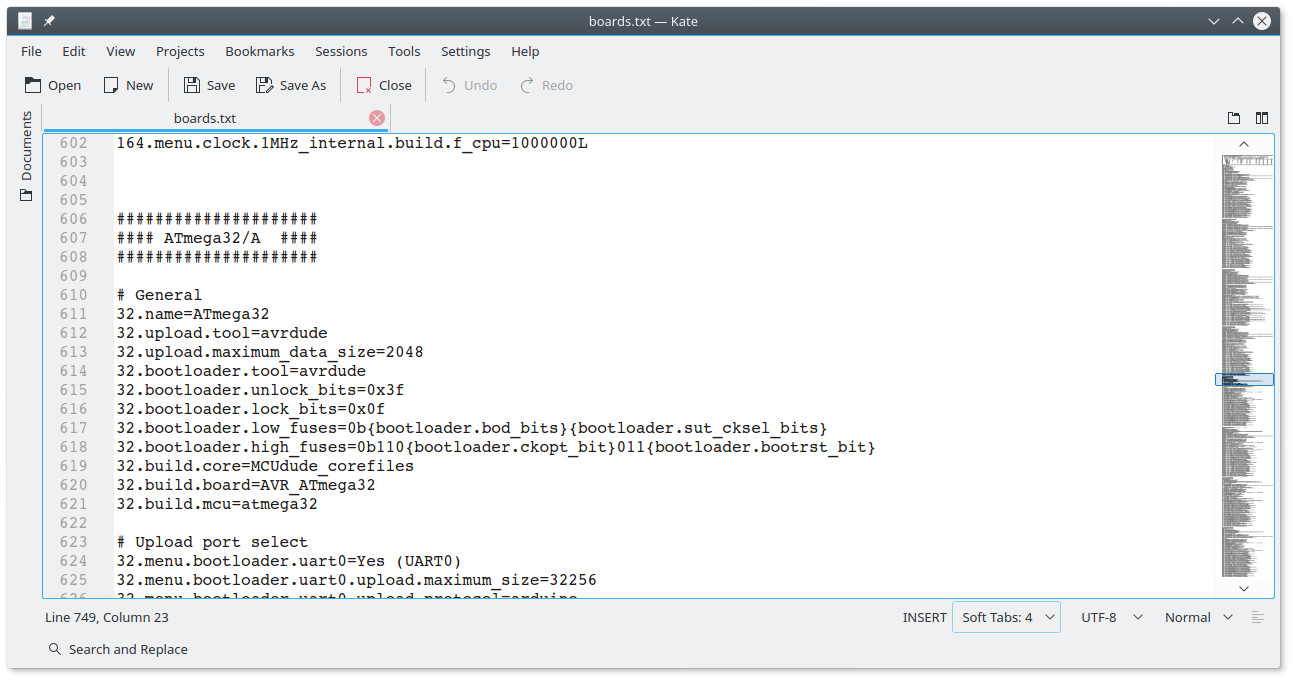Open the View menu
This screenshot has width=1293, height=681.
point(121,51)
